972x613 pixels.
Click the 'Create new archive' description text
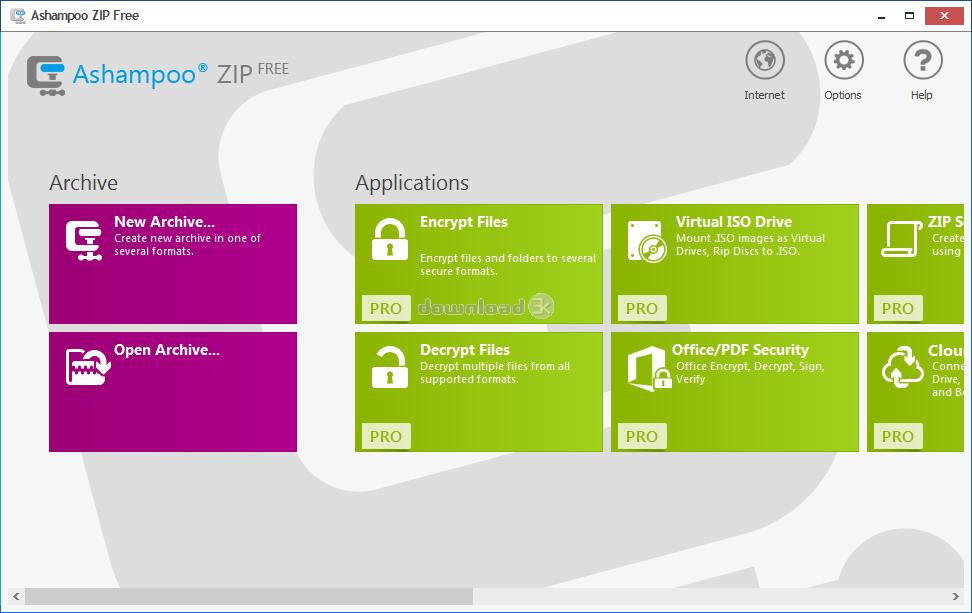(187, 245)
